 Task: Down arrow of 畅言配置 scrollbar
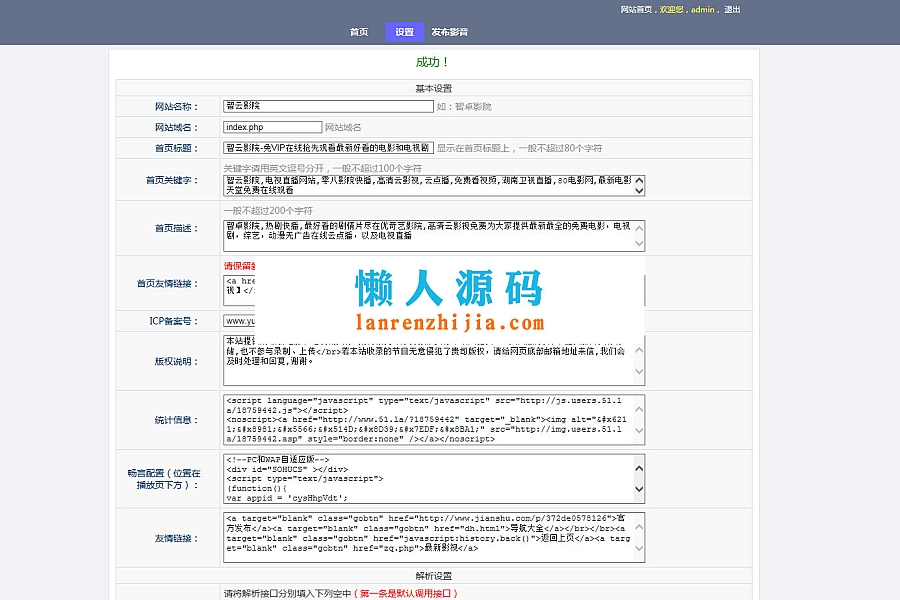639,489
